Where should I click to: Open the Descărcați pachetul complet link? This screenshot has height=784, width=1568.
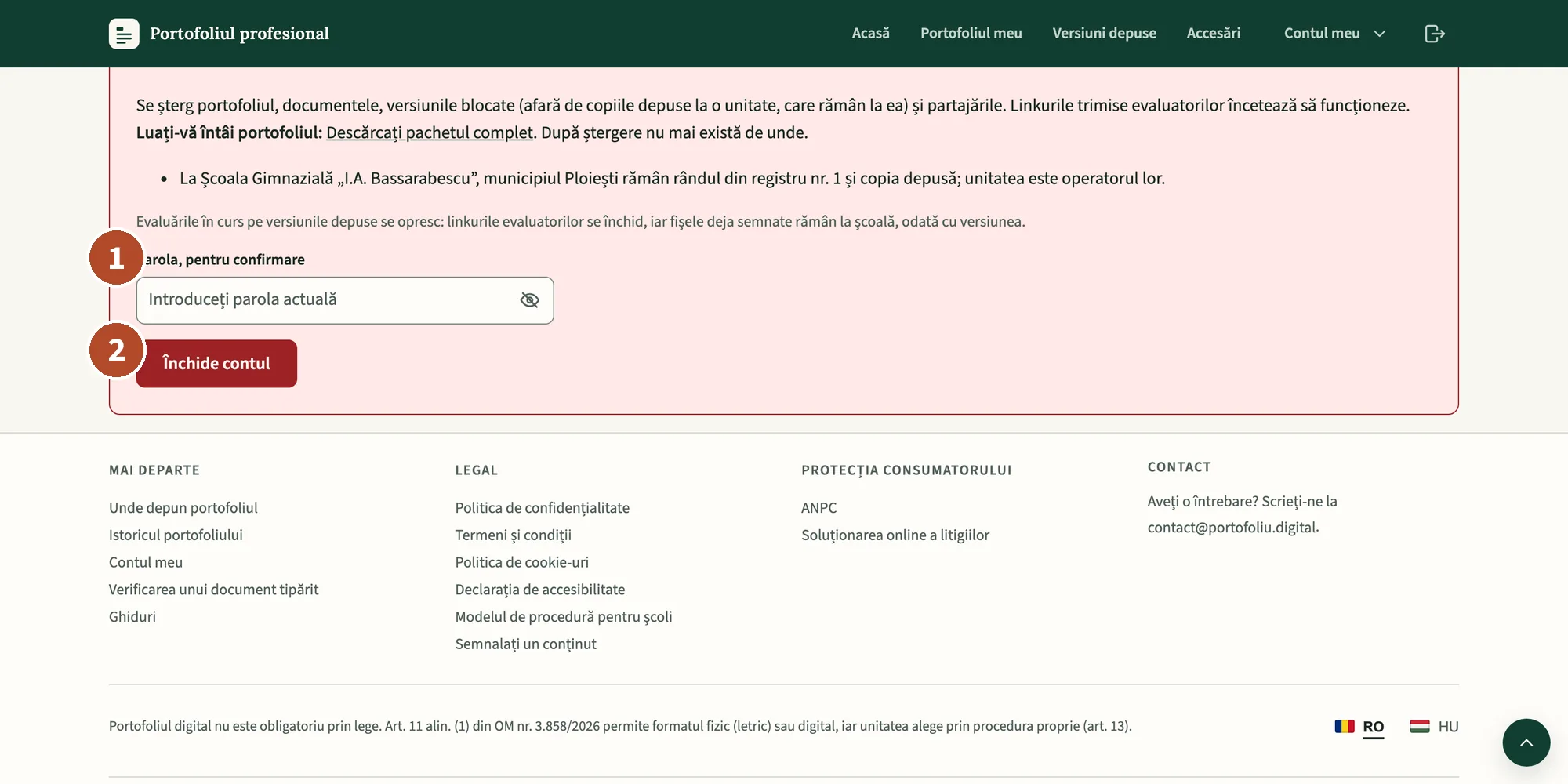point(430,132)
